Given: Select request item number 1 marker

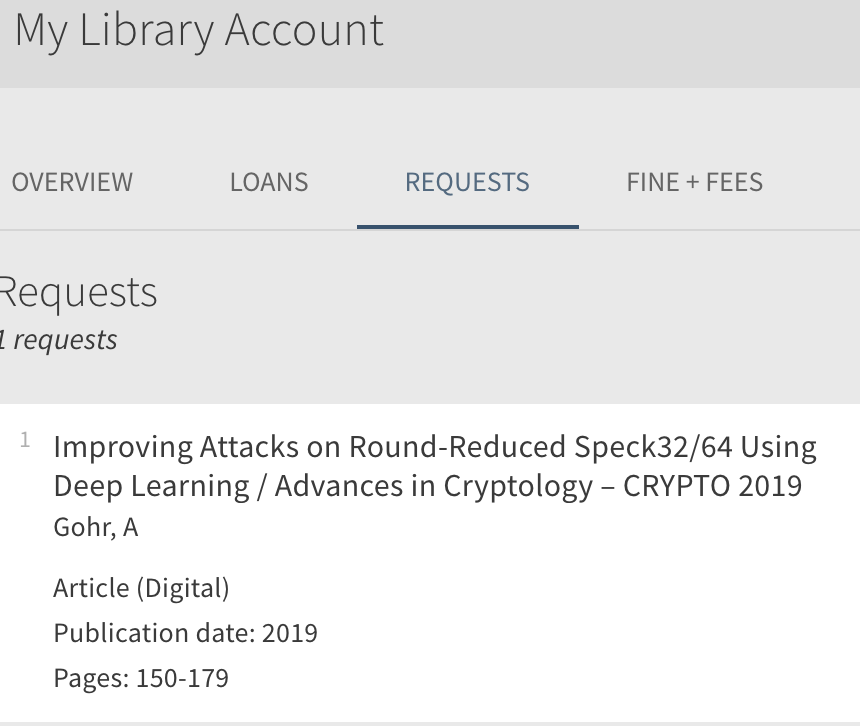Looking at the screenshot, I should tap(25, 440).
